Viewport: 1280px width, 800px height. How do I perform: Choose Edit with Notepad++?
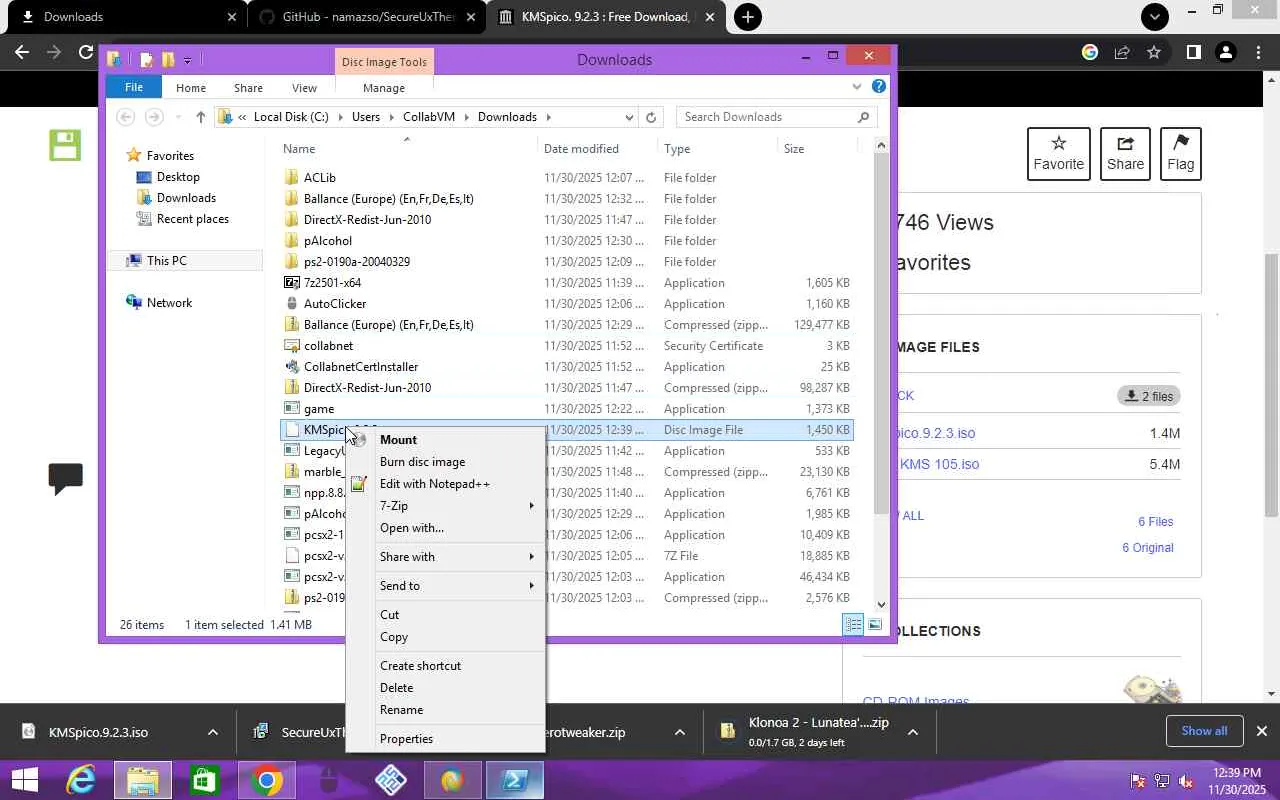pos(445,484)
